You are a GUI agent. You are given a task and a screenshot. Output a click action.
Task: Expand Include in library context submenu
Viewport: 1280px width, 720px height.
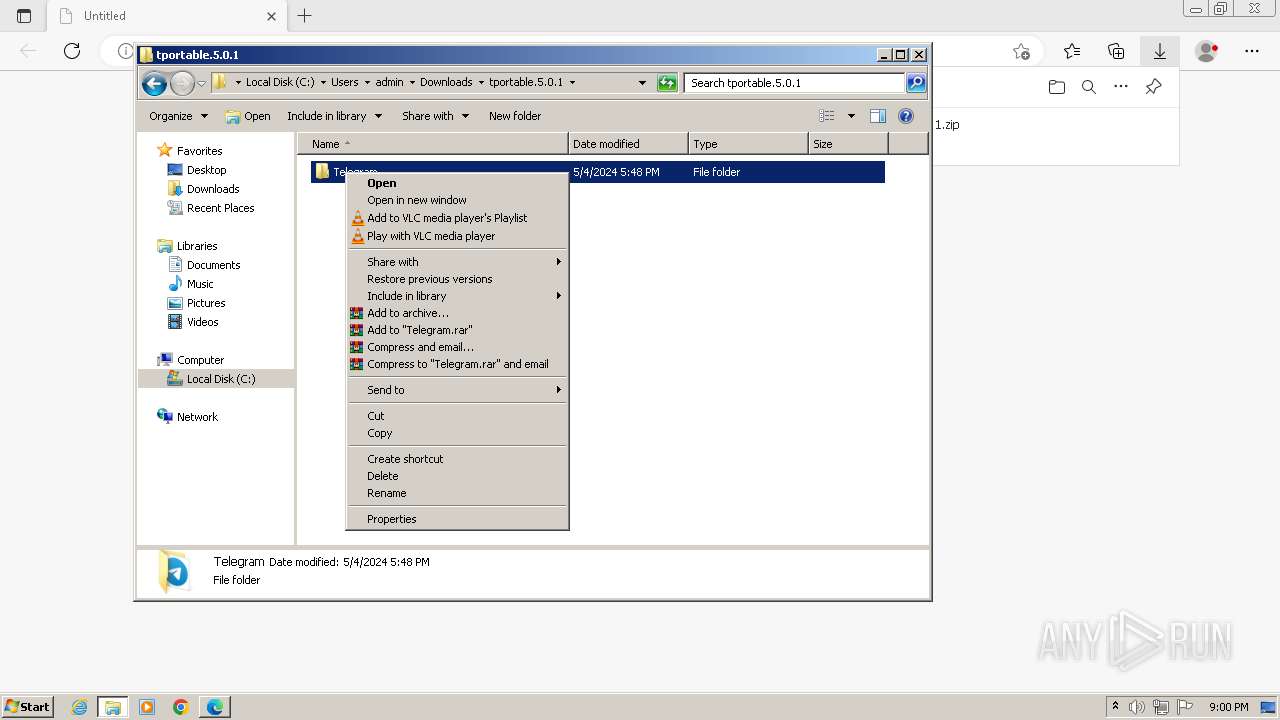pos(457,296)
